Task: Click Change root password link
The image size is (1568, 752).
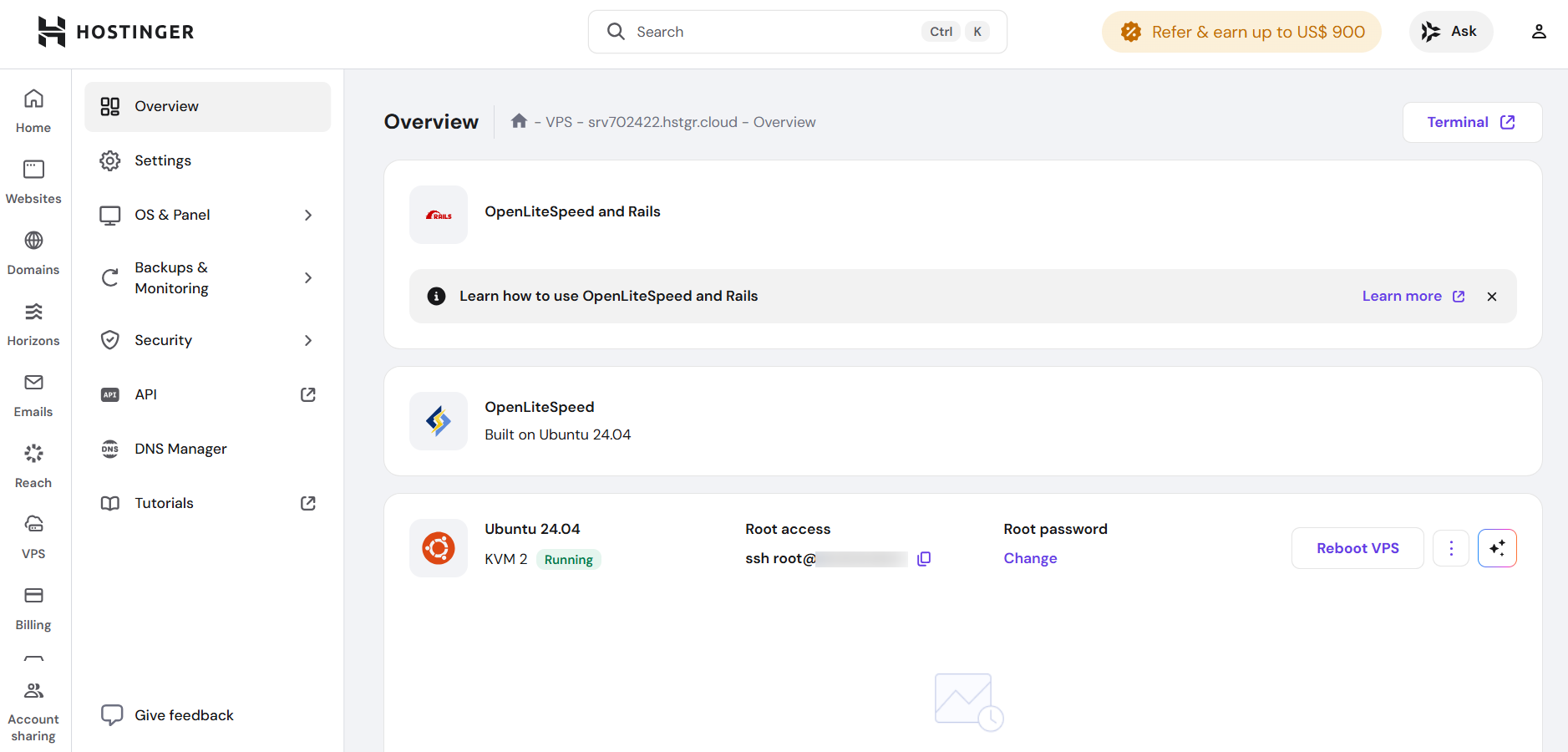Action: click(x=1030, y=558)
